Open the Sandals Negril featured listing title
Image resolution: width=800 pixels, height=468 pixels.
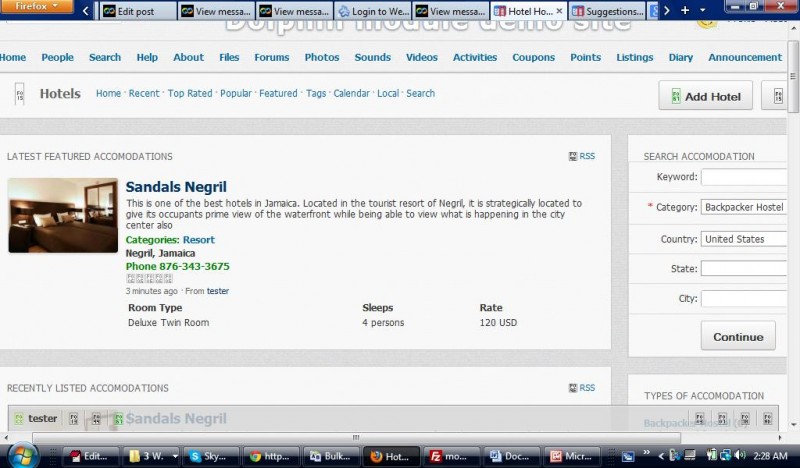[x=176, y=187]
